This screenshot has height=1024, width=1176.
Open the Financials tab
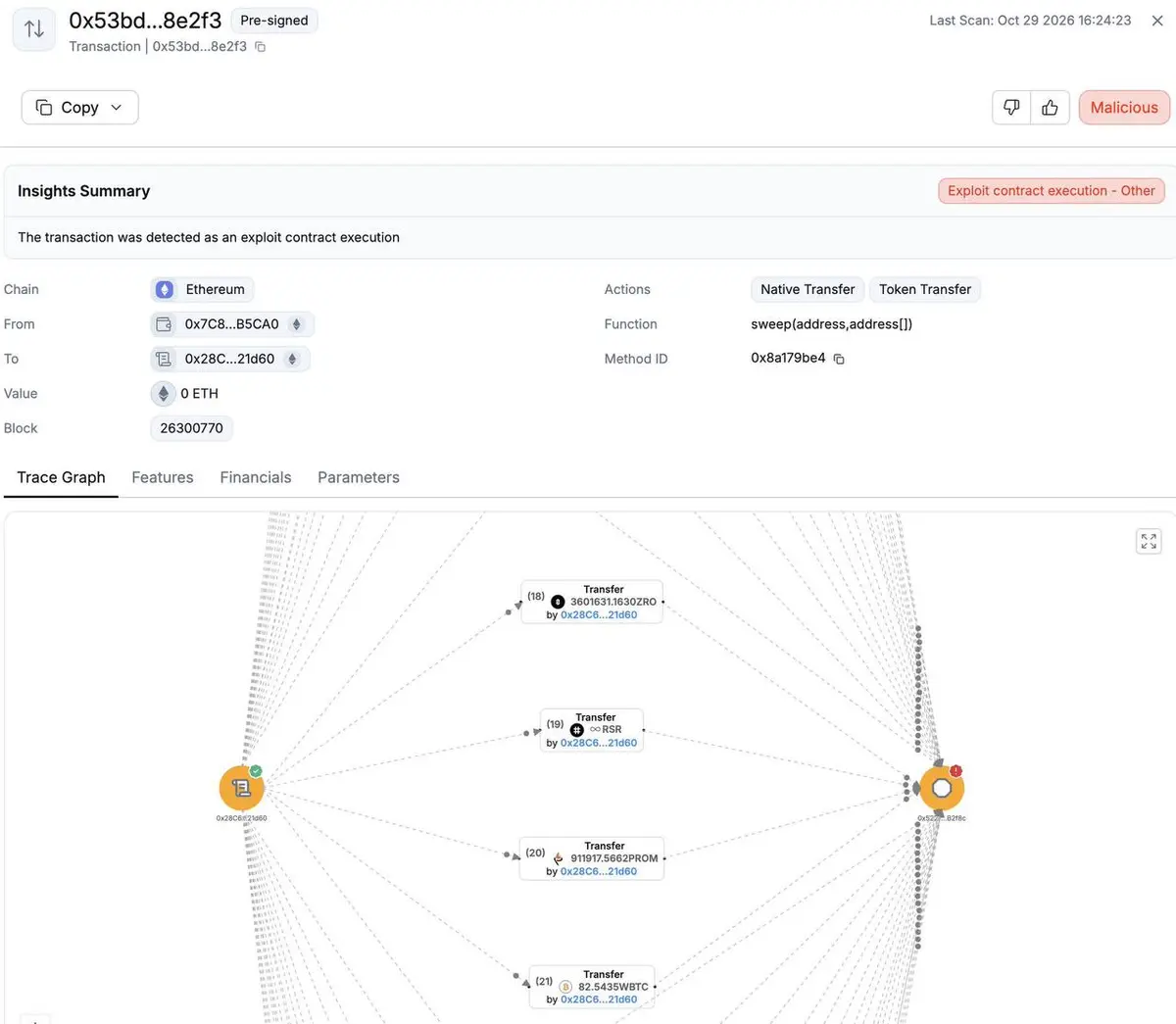click(256, 477)
